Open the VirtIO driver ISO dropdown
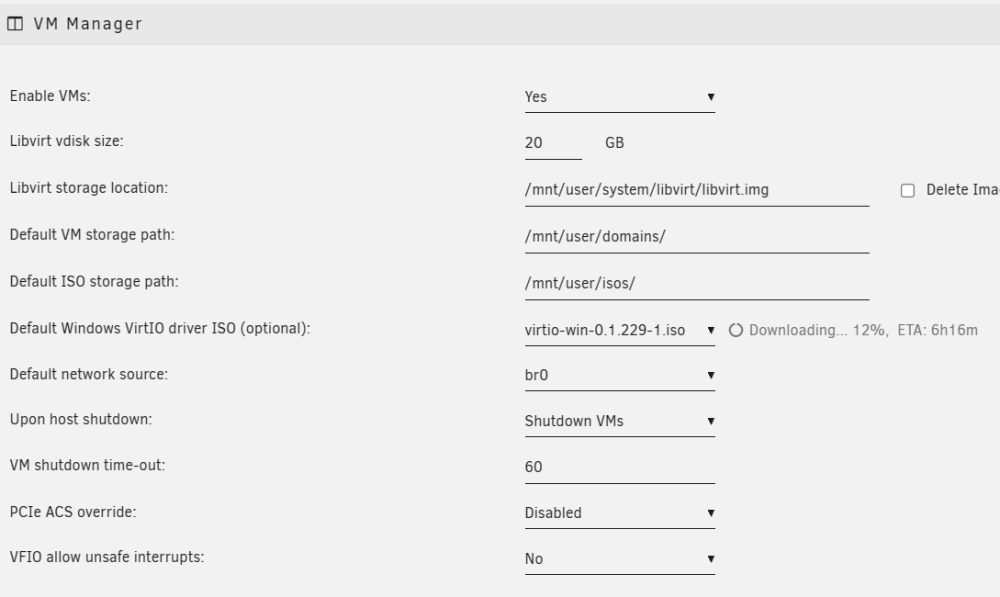 pyautogui.click(x=619, y=330)
